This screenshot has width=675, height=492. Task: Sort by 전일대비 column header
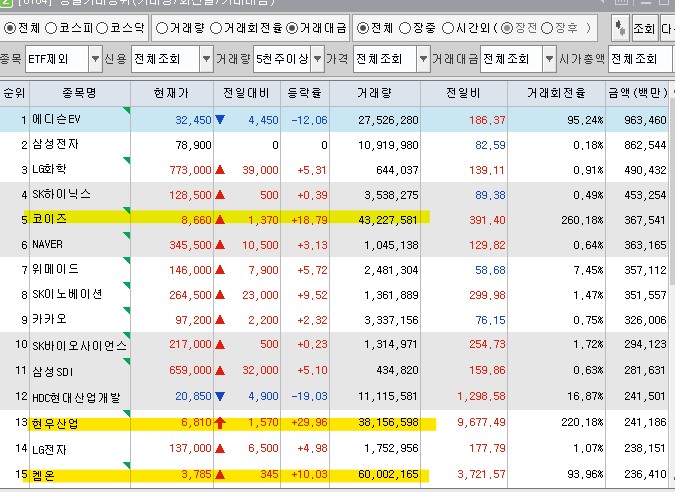[x=247, y=93]
